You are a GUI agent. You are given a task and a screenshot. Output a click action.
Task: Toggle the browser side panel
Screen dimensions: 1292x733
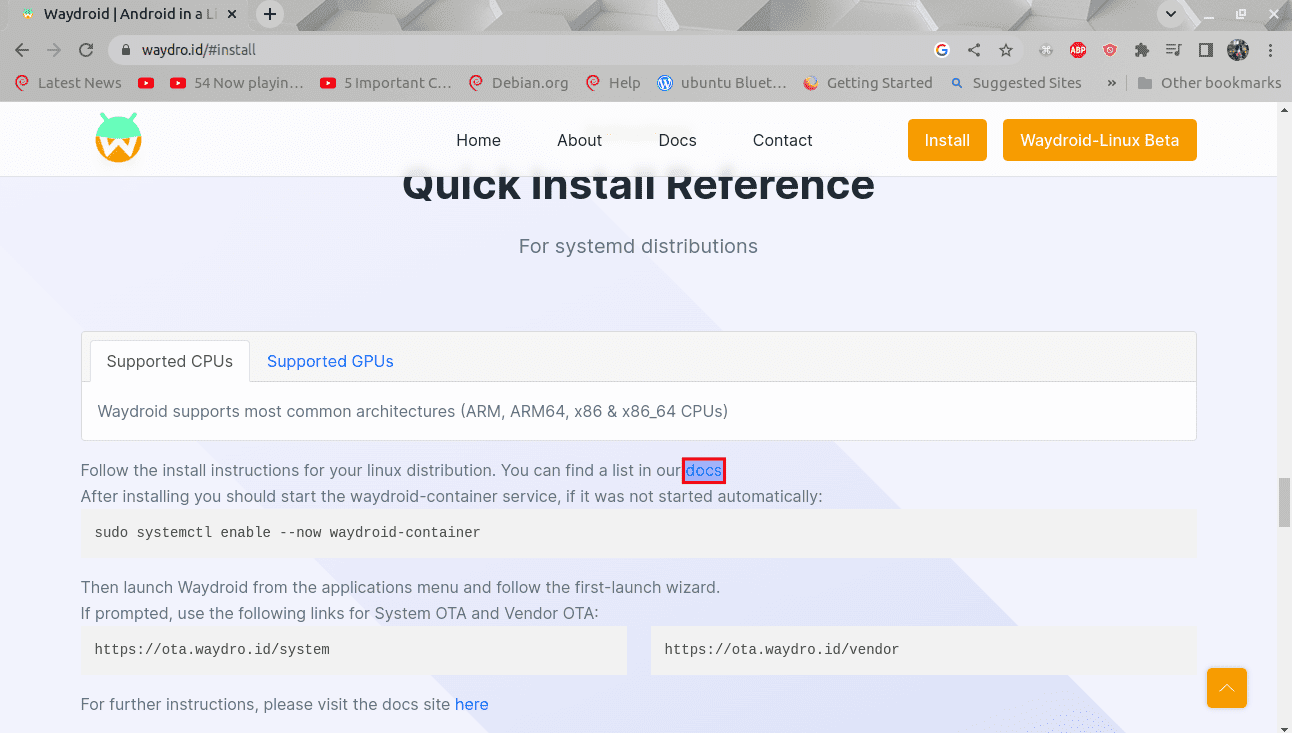tap(1206, 50)
